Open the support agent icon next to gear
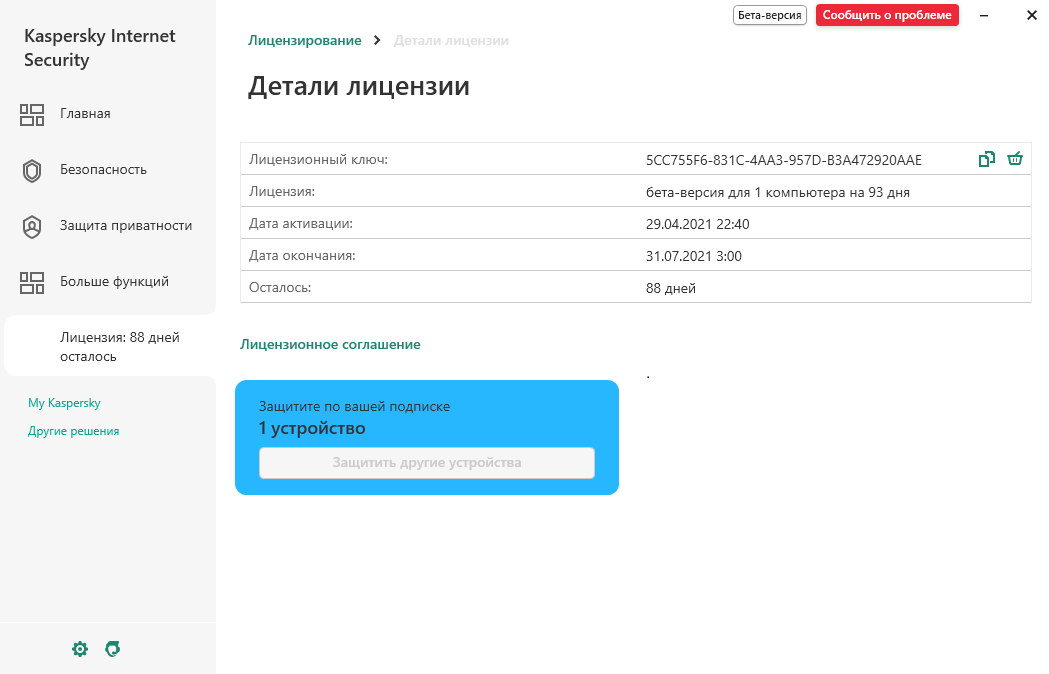 112,649
